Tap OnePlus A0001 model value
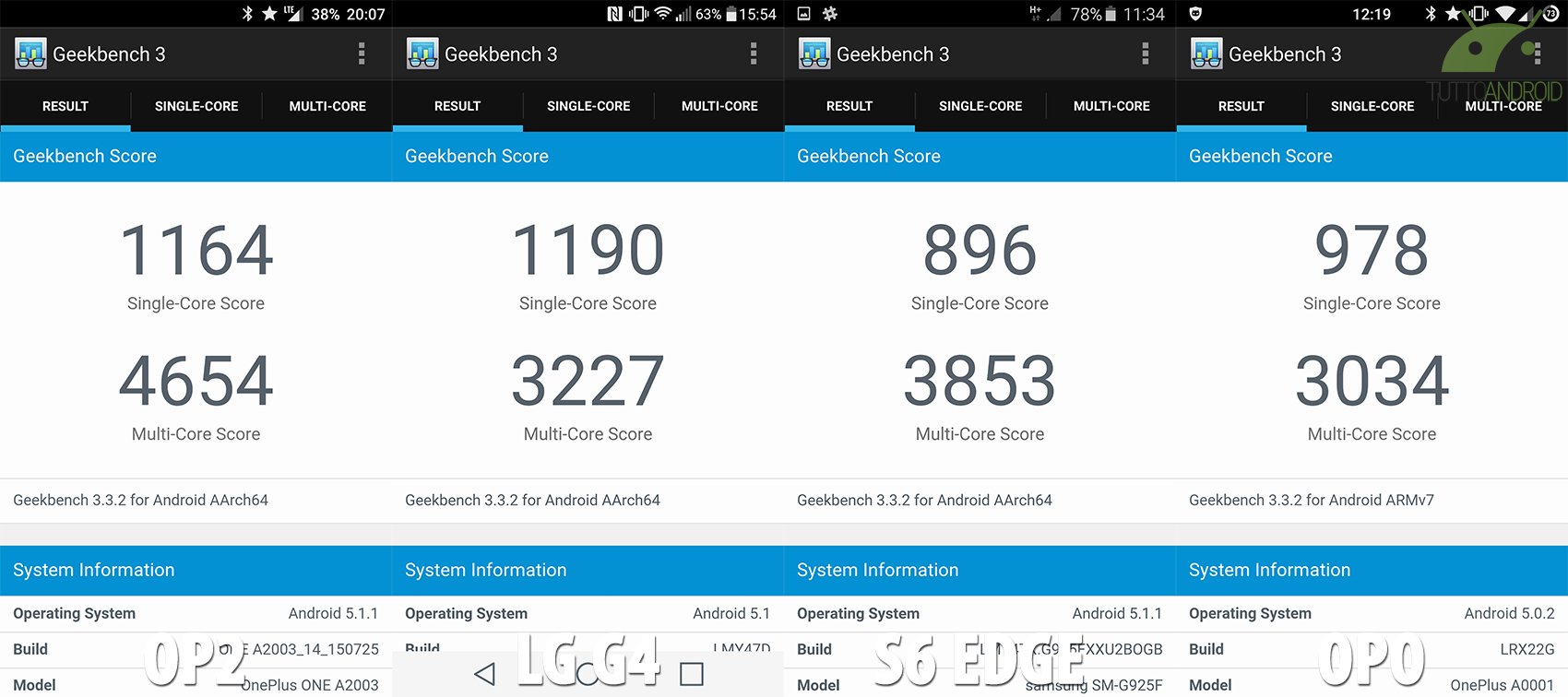This screenshot has width=1568, height=697. (x=1502, y=685)
